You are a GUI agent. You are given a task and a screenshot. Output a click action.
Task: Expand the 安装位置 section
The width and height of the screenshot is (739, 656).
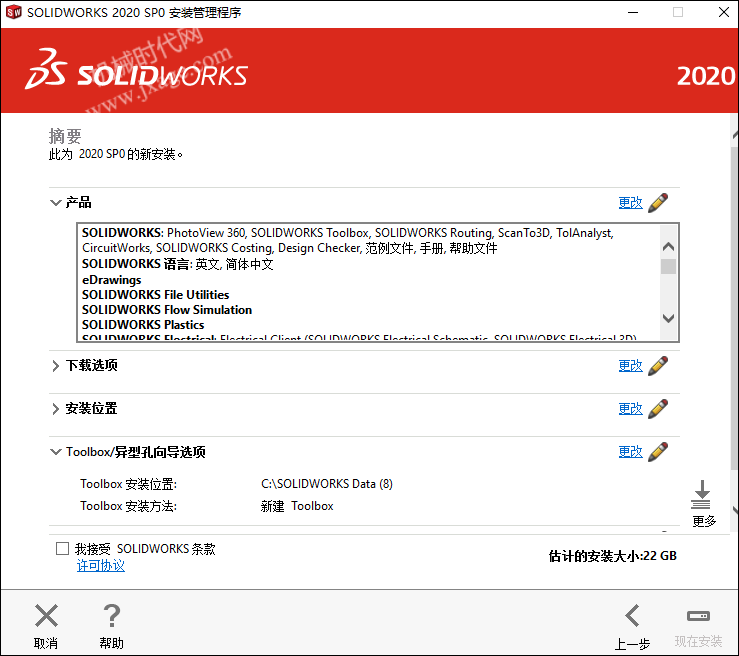point(56,409)
